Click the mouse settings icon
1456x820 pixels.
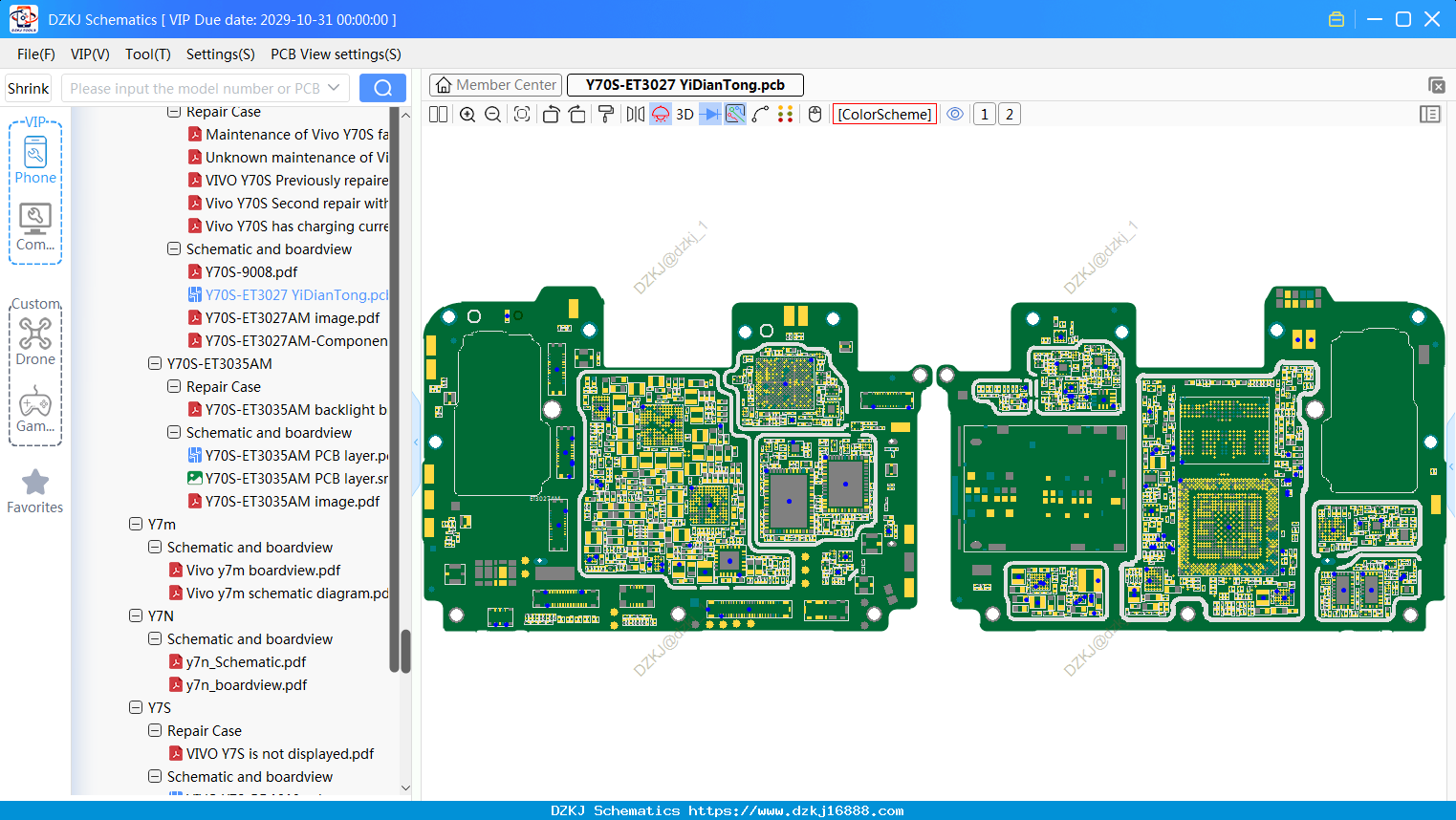point(815,115)
